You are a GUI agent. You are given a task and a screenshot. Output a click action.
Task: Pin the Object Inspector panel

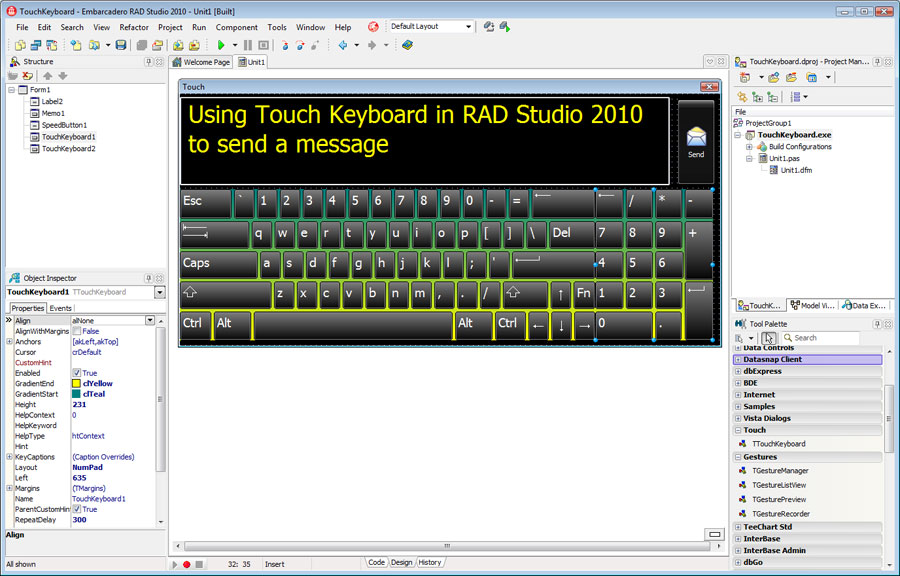point(149,278)
